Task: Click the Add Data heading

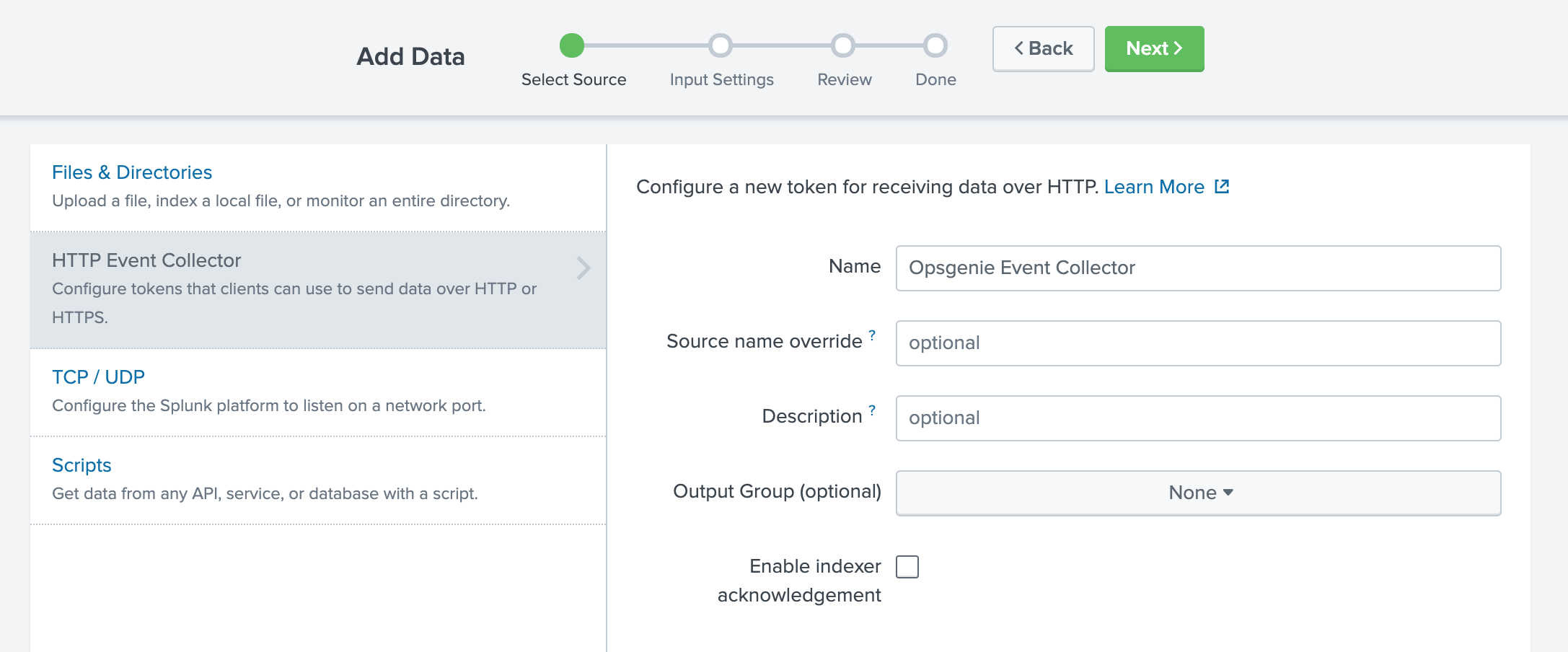Action: click(410, 56)
